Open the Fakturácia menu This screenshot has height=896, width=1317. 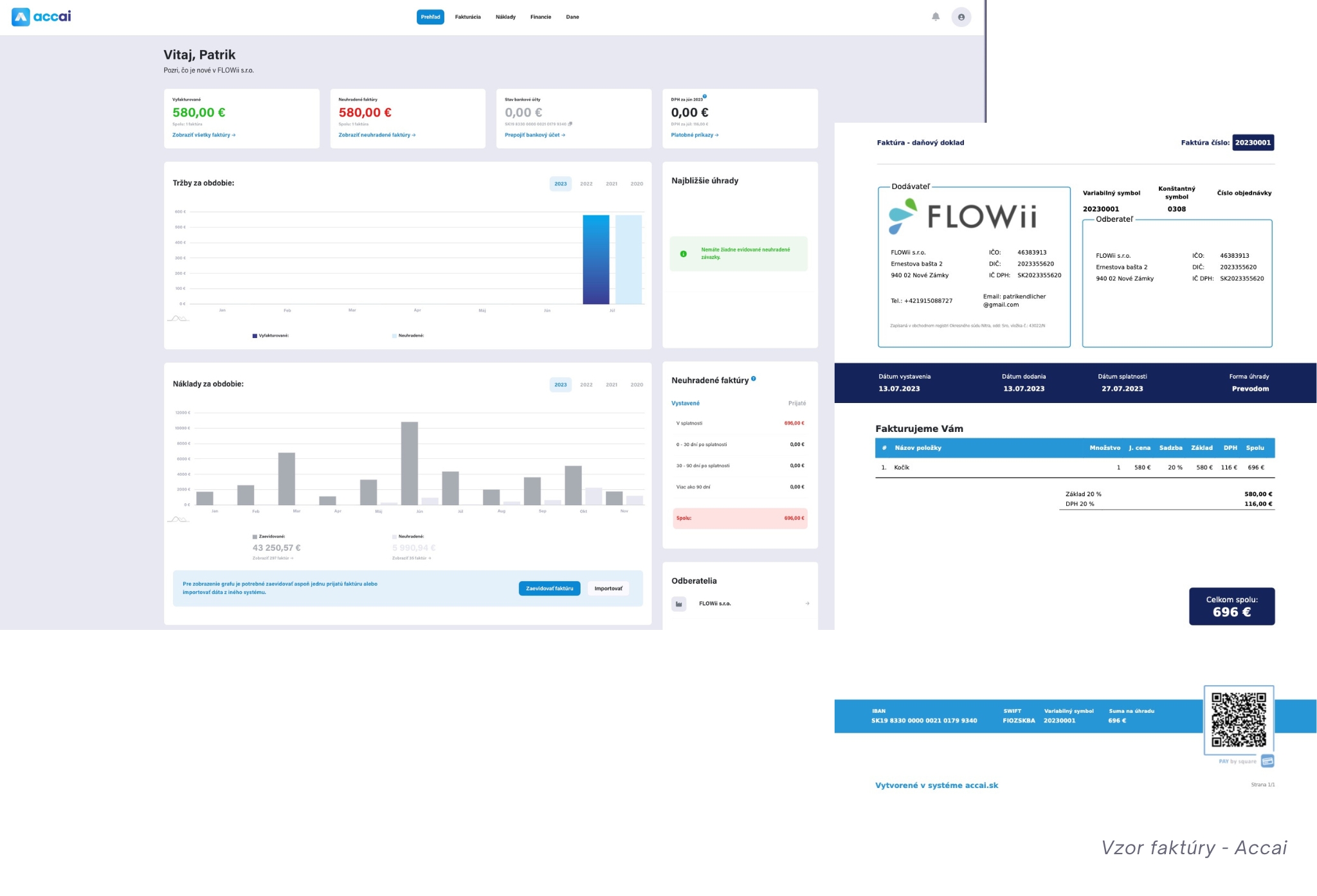tap(468, 17)
